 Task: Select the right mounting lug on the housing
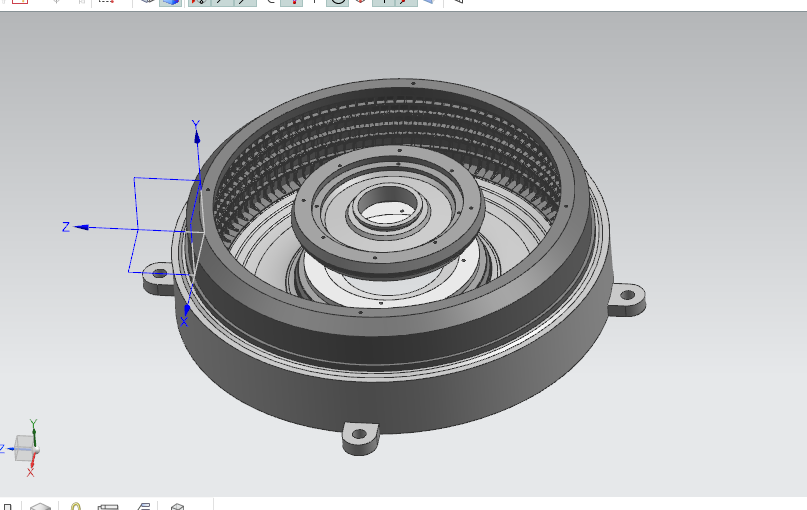(627, 299)
